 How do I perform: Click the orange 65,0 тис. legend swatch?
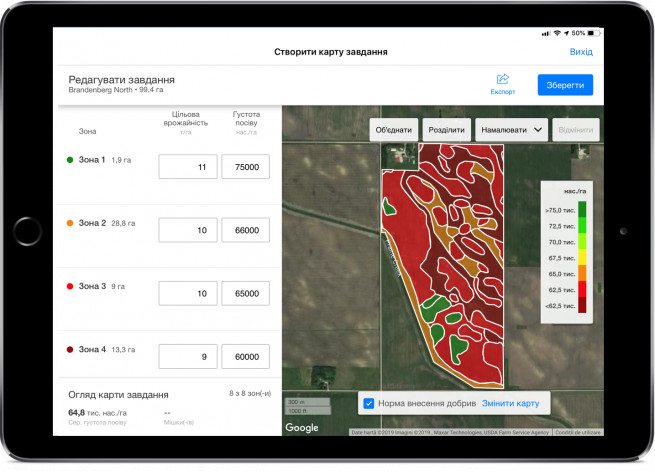click(581, 273)
